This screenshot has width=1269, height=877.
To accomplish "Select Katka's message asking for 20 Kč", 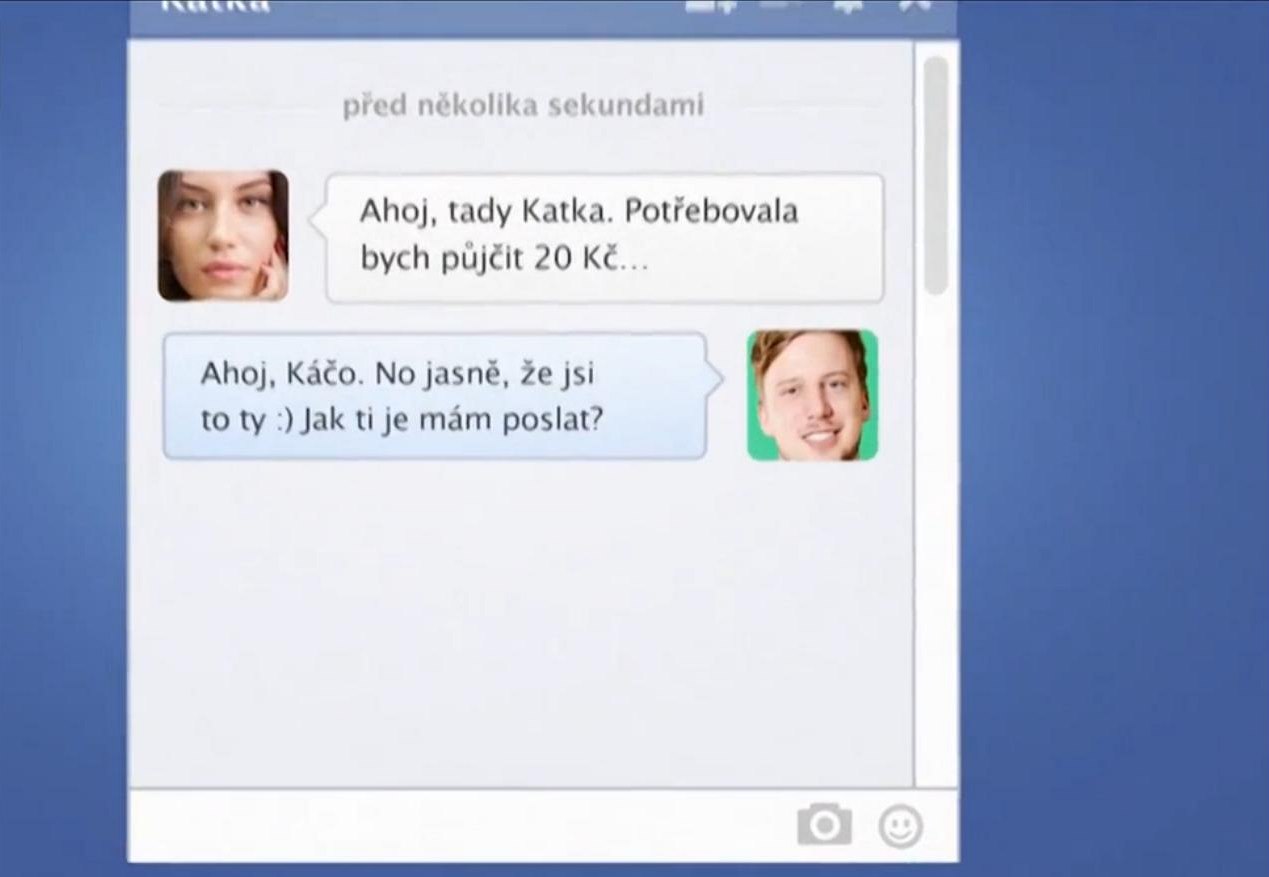I will pos(604,237).
